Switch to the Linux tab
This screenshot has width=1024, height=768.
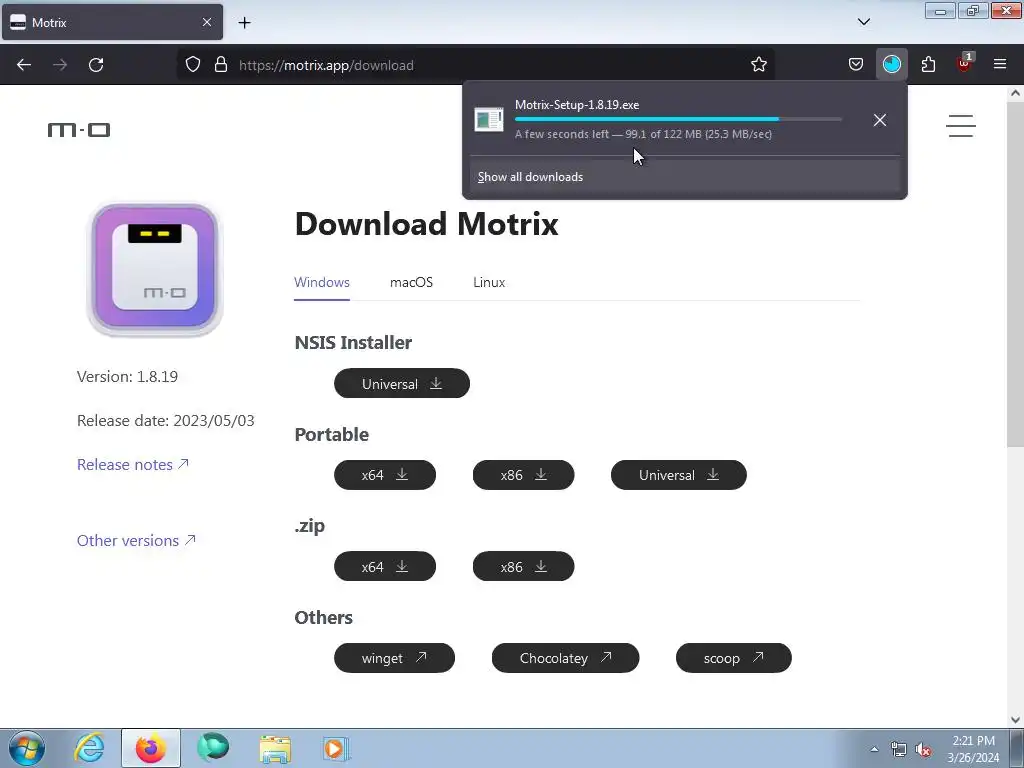[x=489, y=282]
